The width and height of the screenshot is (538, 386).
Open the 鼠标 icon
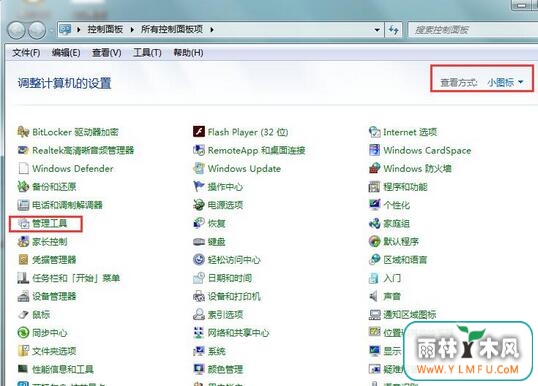point(23,314)
